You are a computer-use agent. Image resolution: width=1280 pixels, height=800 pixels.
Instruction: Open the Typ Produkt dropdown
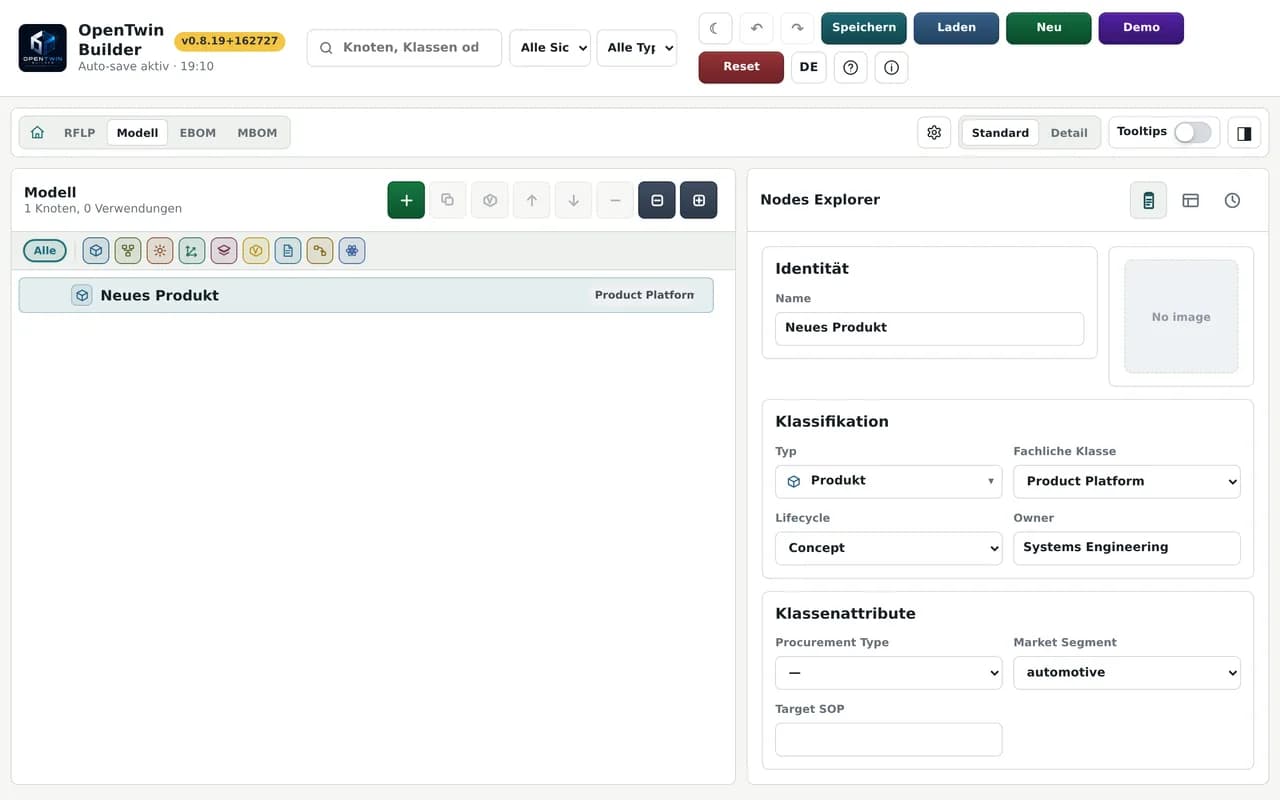coord(889,481)
